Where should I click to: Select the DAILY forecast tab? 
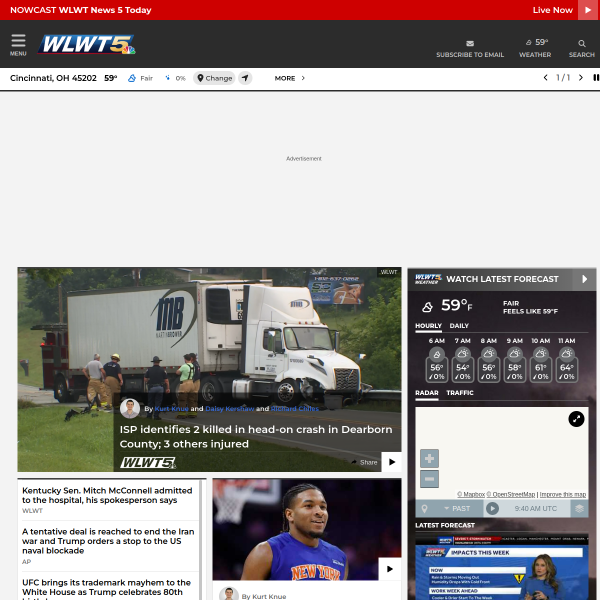(459, 326)
